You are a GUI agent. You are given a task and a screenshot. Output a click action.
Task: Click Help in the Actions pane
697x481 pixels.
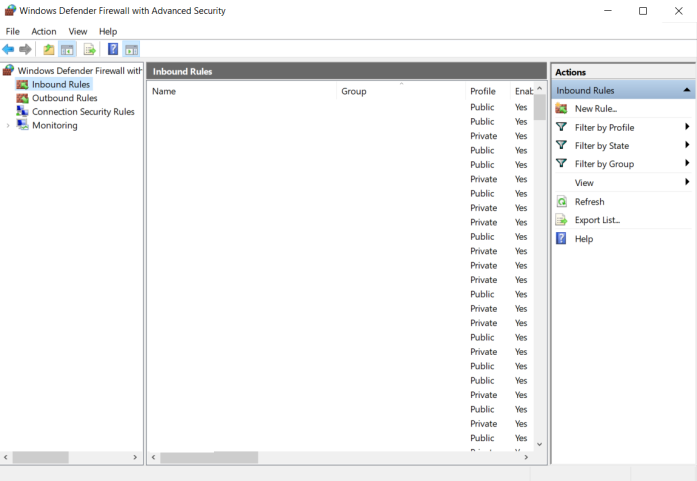point(584,239)
